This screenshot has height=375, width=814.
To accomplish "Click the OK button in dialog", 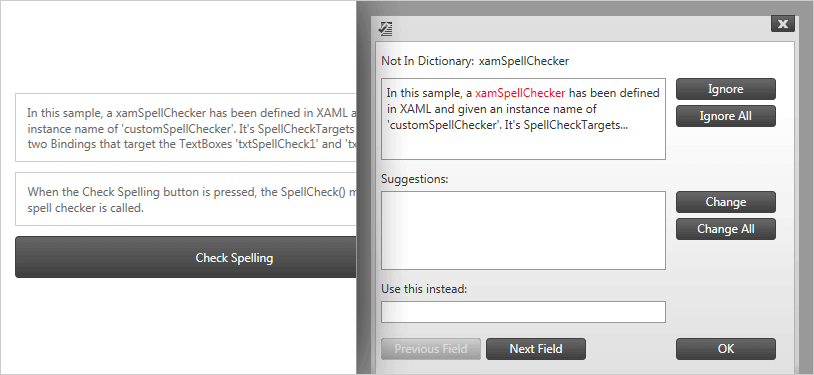I will click(725, 349).
